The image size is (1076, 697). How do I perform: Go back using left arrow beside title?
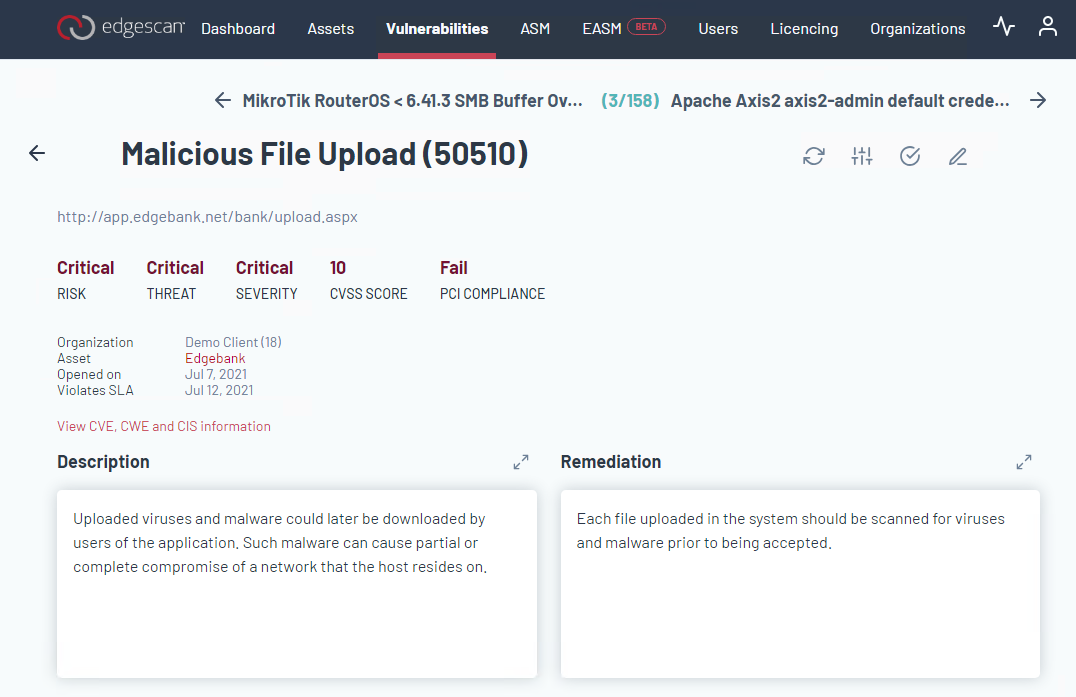[37, 153]
